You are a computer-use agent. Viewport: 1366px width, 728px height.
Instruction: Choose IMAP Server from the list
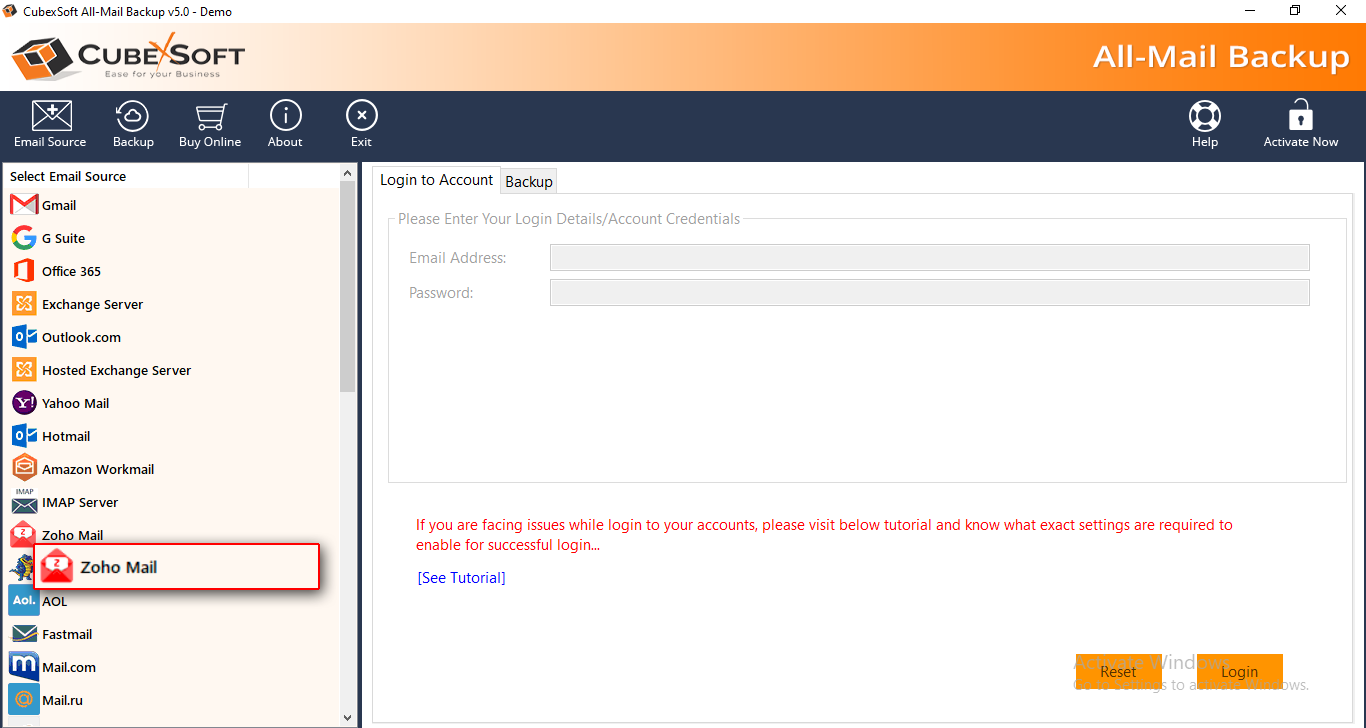pos(79,502)
